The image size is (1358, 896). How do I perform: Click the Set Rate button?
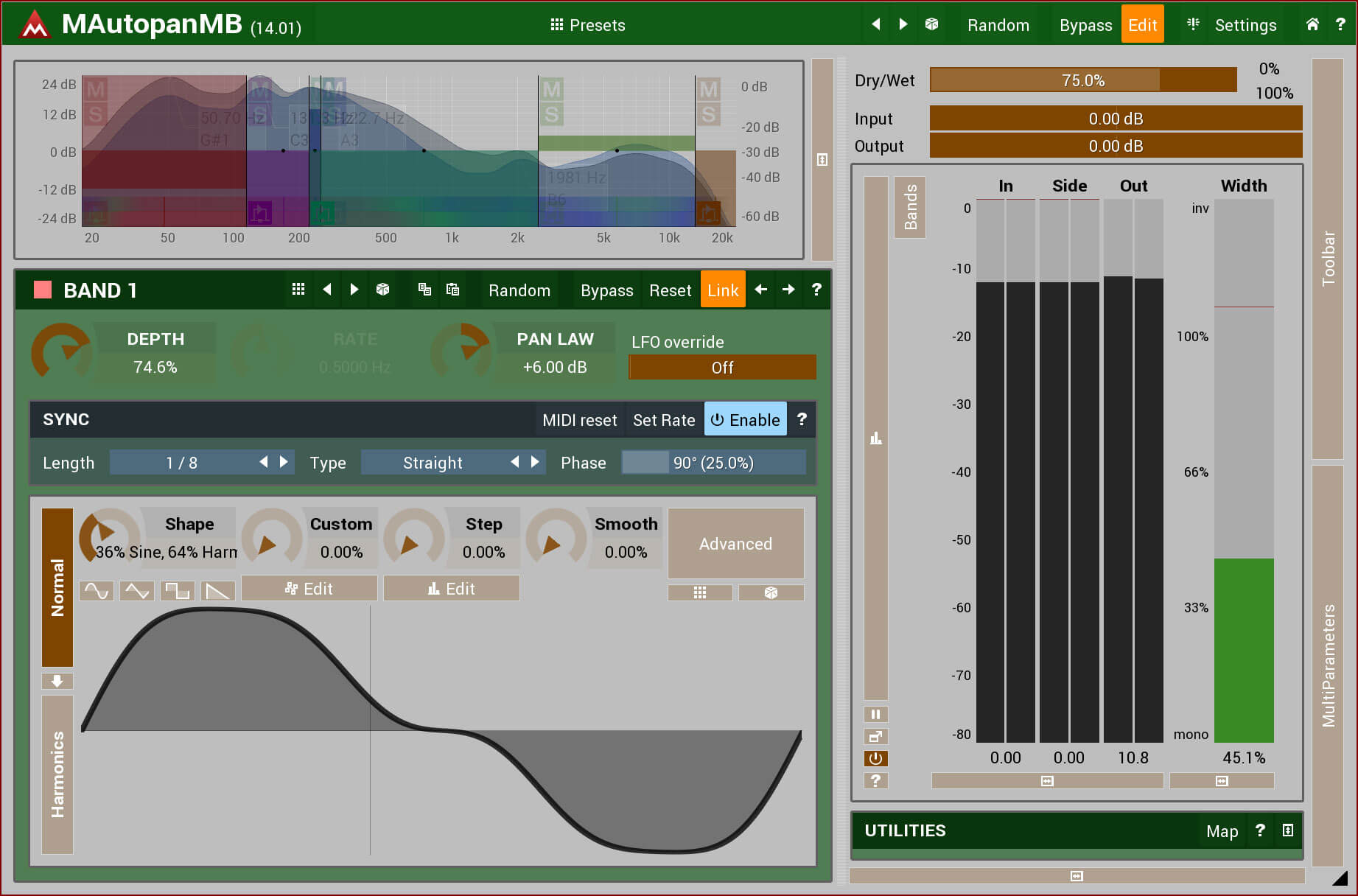(x=664, y=419)
